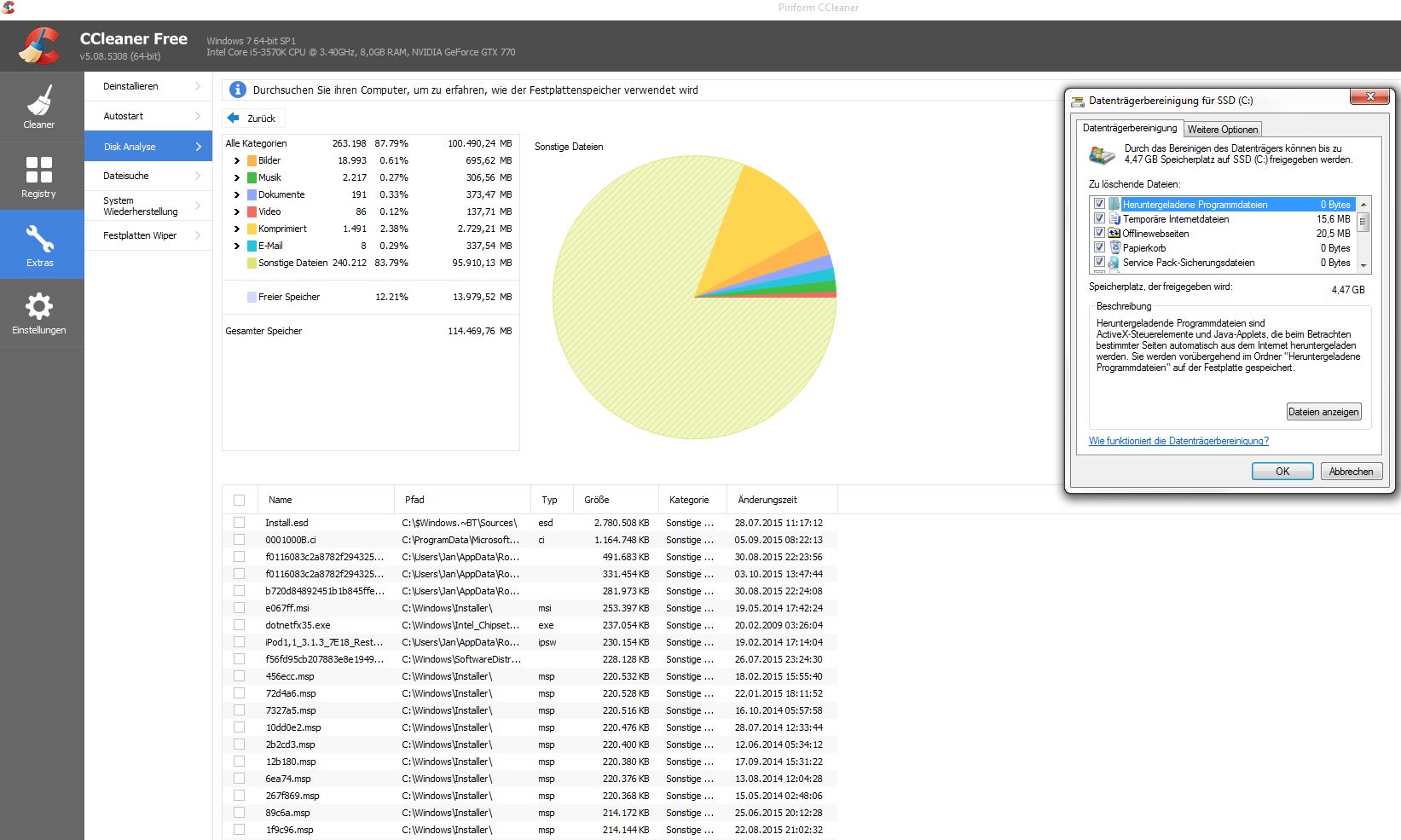
Task: Go back with the Zurück button
Action: pos(253,119)
